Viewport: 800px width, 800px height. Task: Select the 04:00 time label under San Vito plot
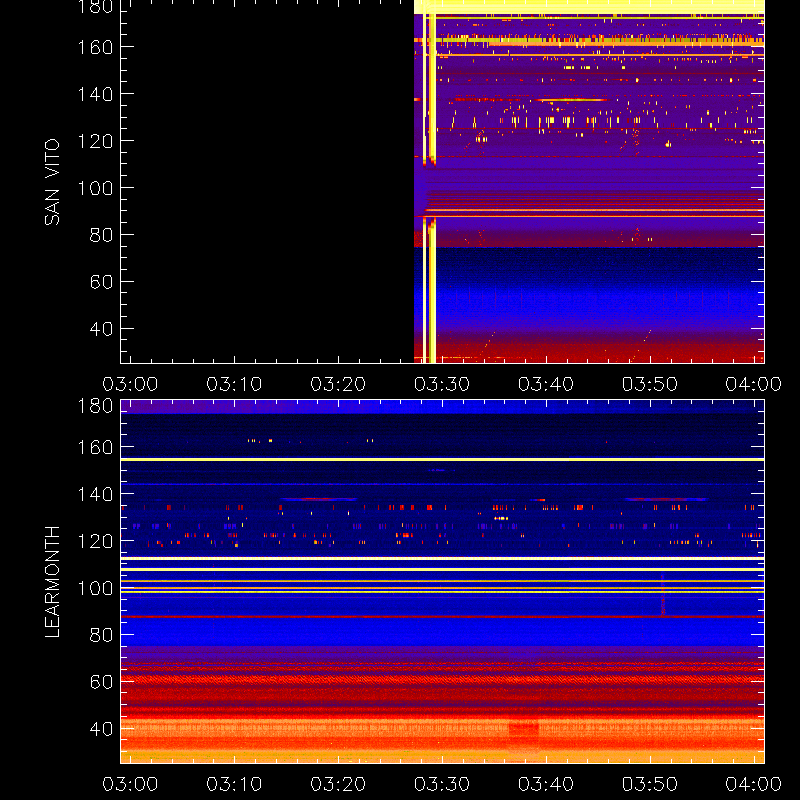[x=754, y=384]
